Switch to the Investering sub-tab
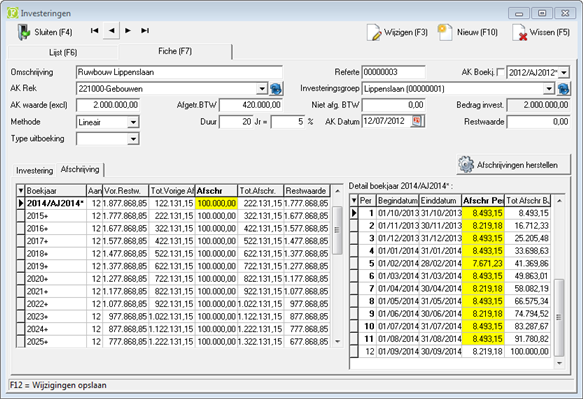This screenshot has height=399, width=583. pos(34,170)
